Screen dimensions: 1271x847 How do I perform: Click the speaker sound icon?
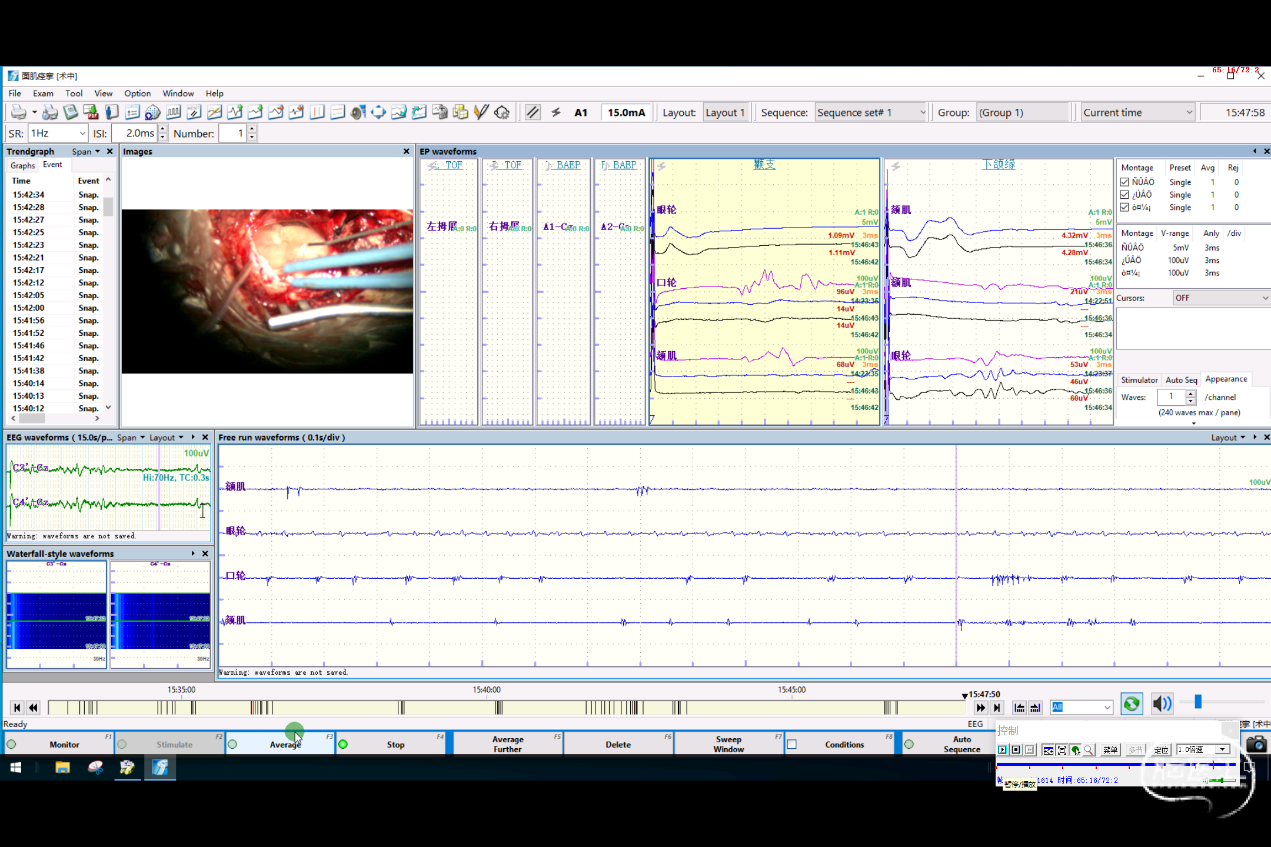click(1161, 704)
